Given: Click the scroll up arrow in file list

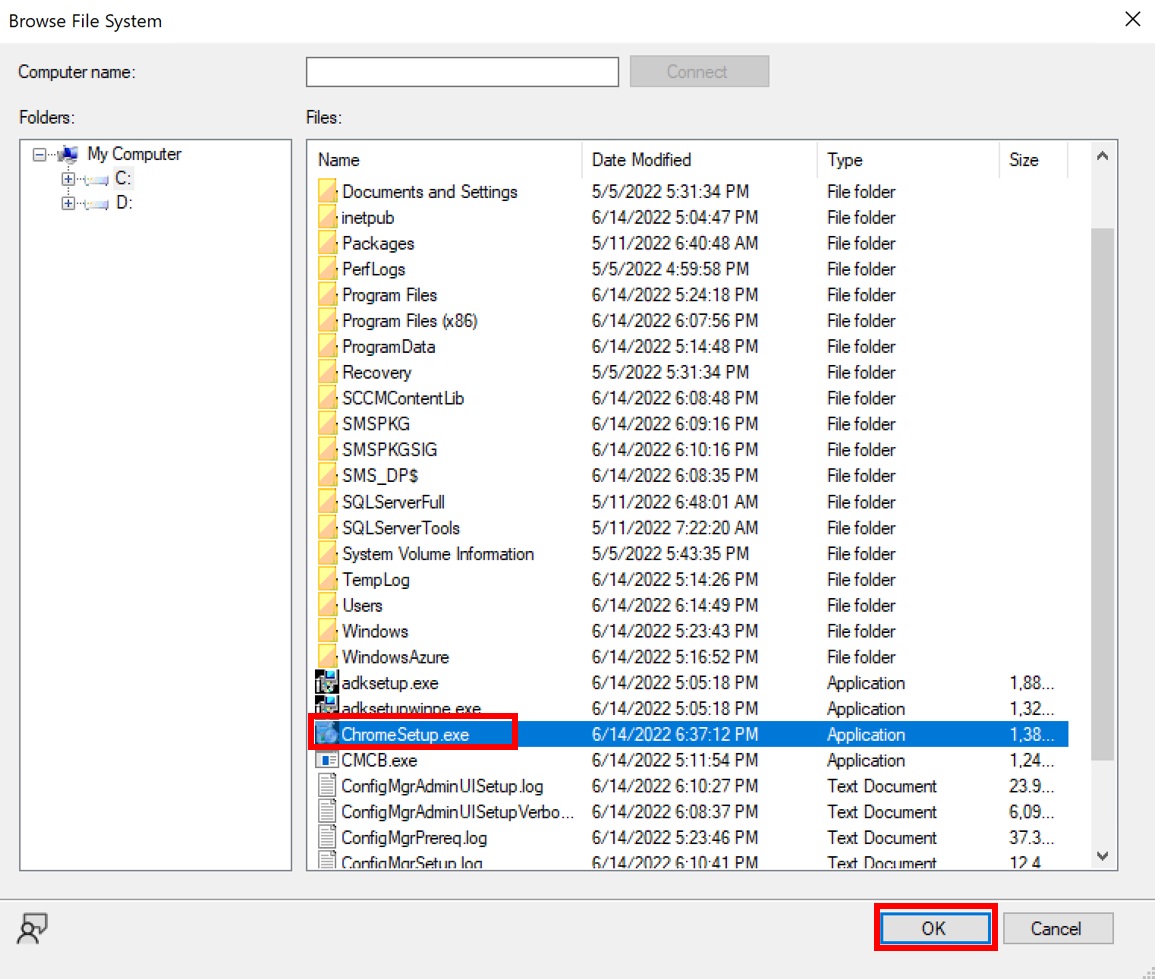Looking at the screenshot, I should 1102,156.
